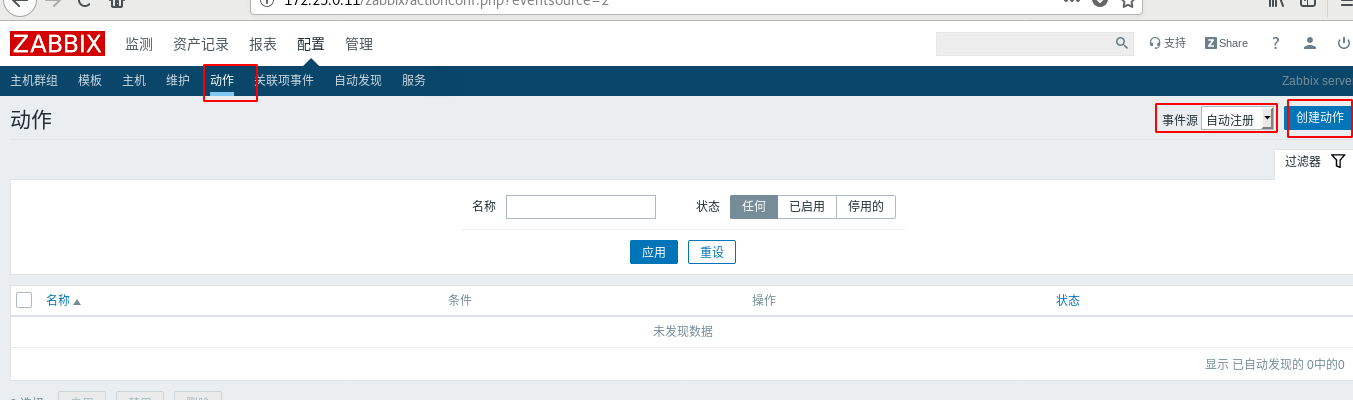Open the 资产记录 menu
The image size is (1353, 400).
point(201,44)
